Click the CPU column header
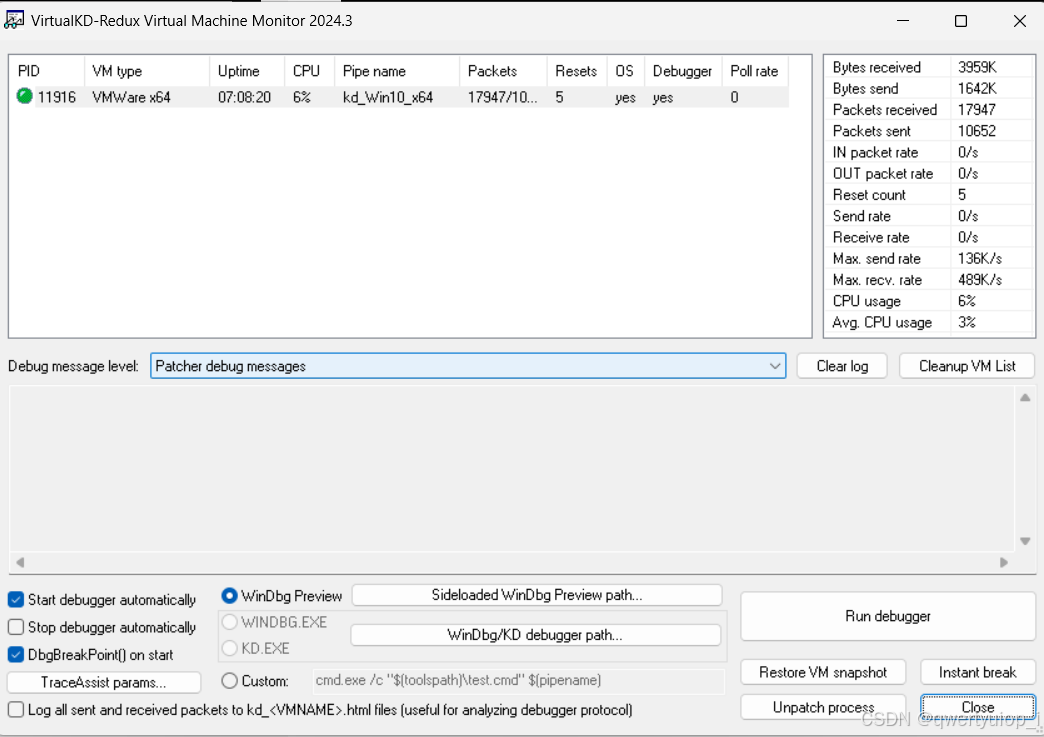 [x=310, y=71]
